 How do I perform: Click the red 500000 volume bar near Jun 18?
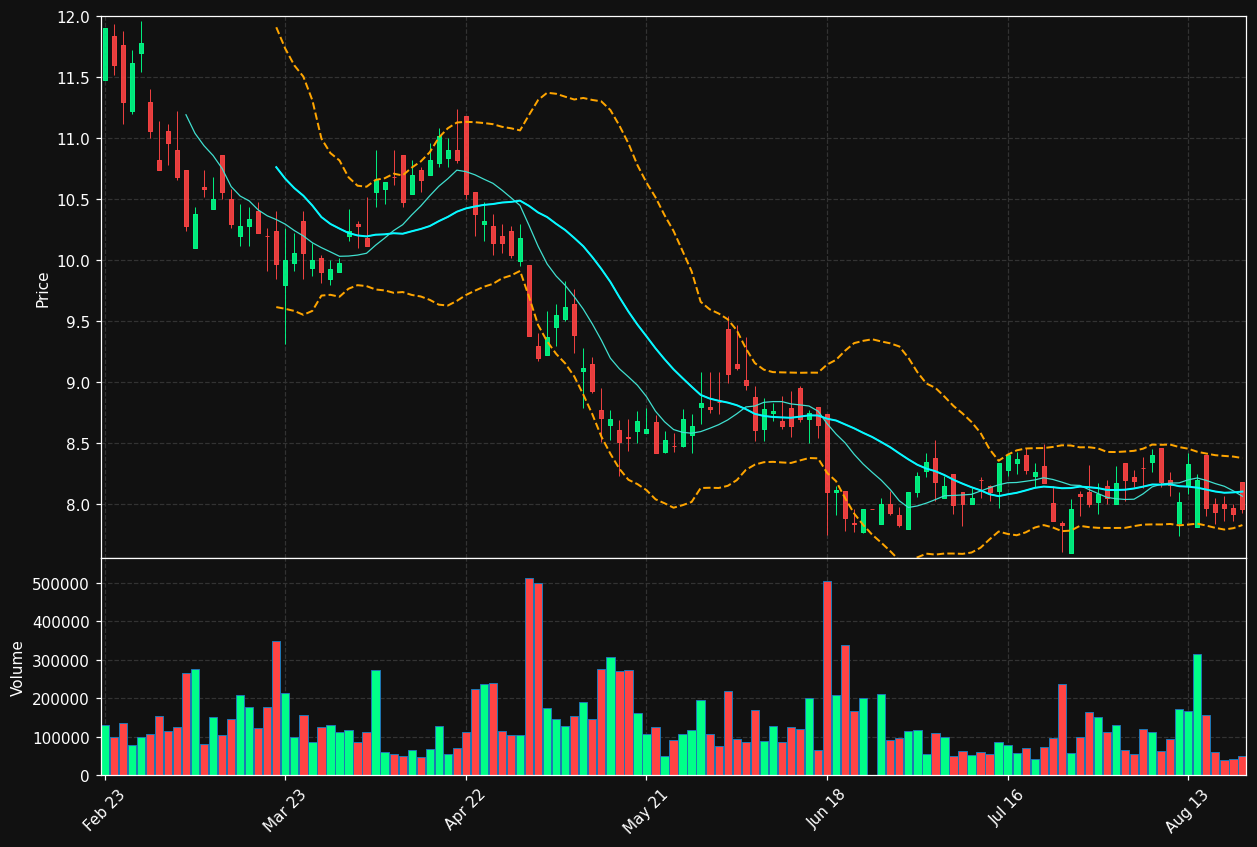pos(827,678)
